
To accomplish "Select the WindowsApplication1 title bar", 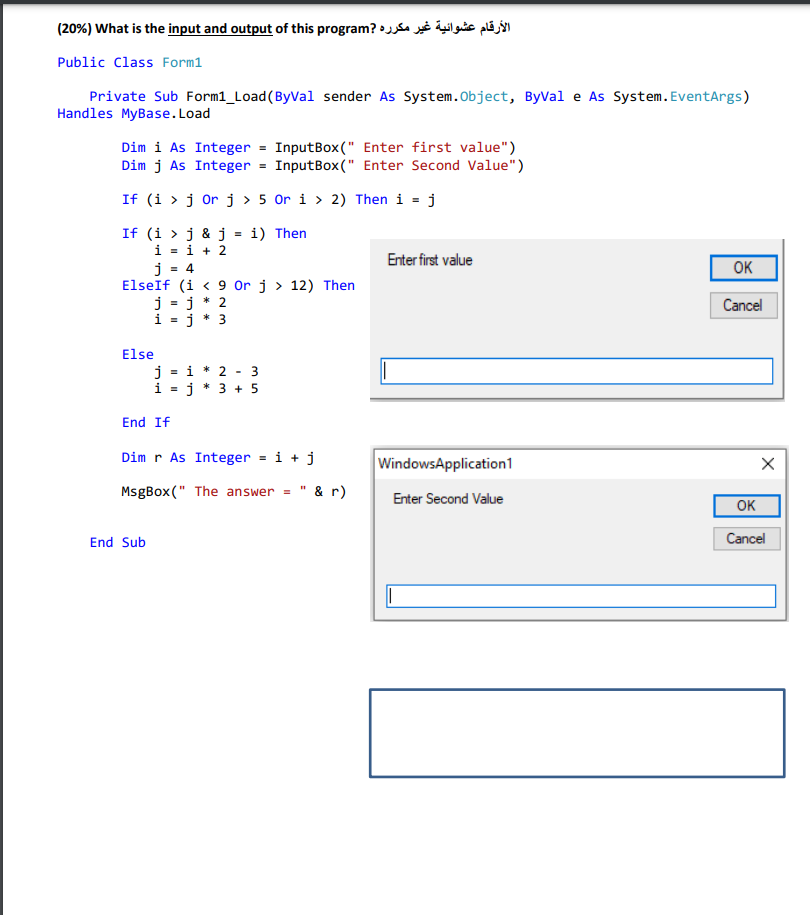I will tap(500, 463).
